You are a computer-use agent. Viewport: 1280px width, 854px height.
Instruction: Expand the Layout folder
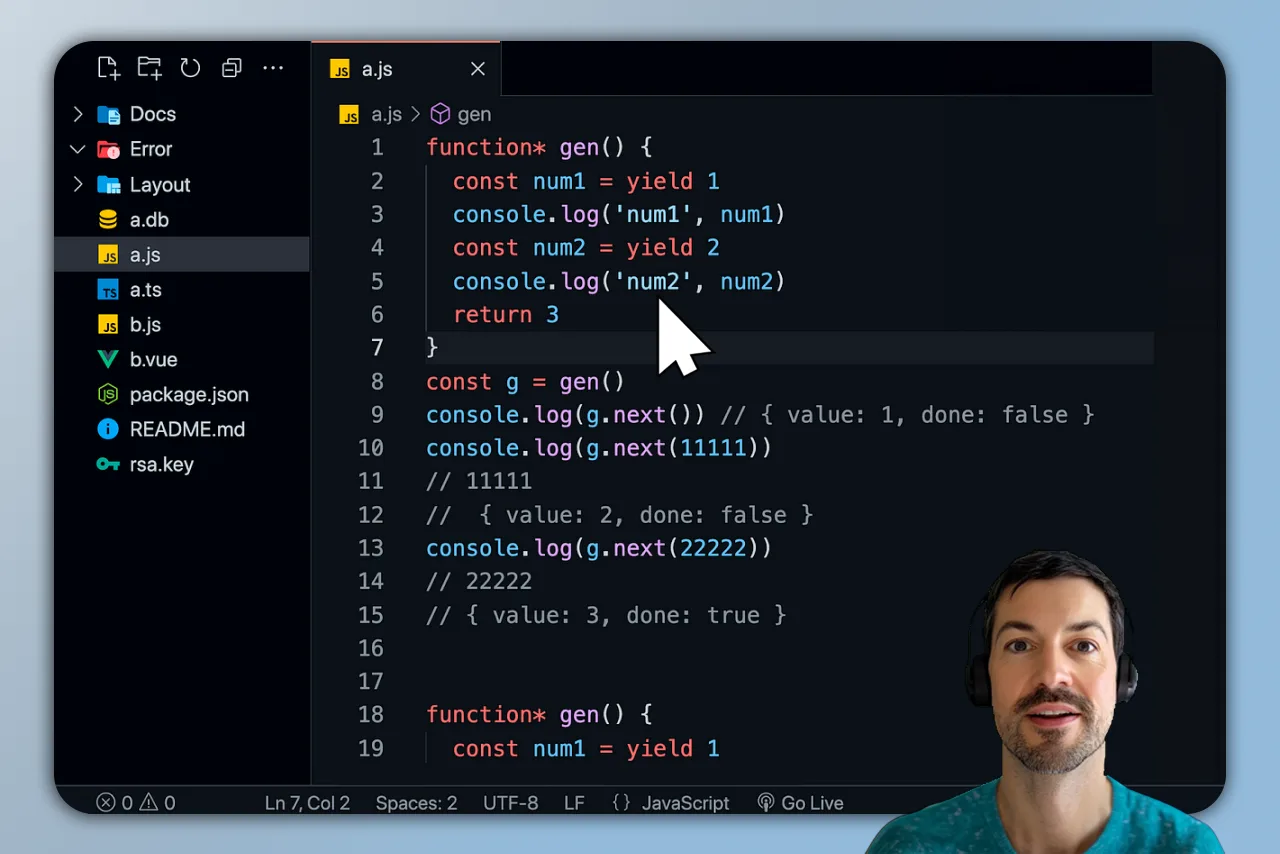tap(78, 185)
